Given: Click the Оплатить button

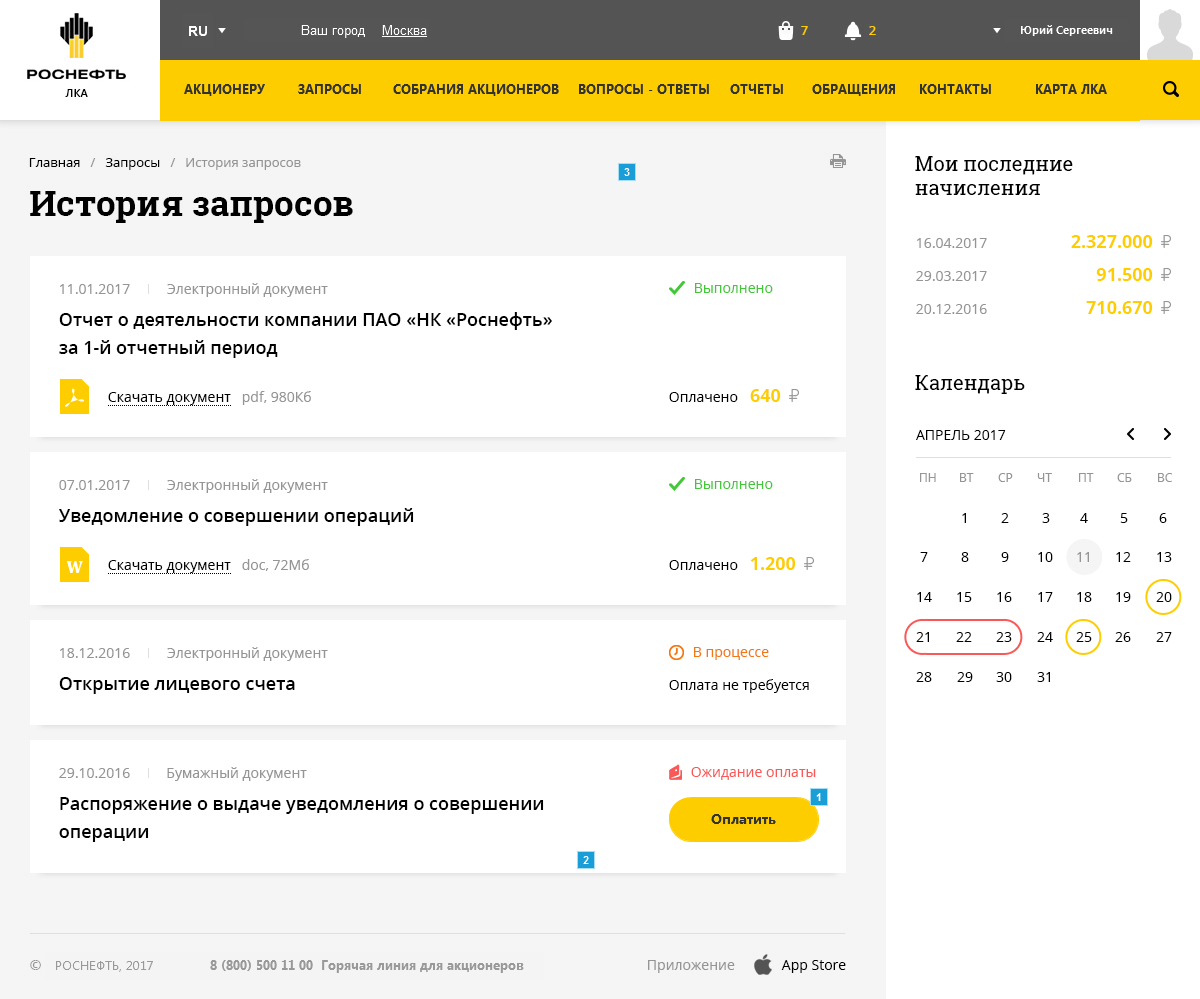Looking at the screenshot, I should point(743,819).
